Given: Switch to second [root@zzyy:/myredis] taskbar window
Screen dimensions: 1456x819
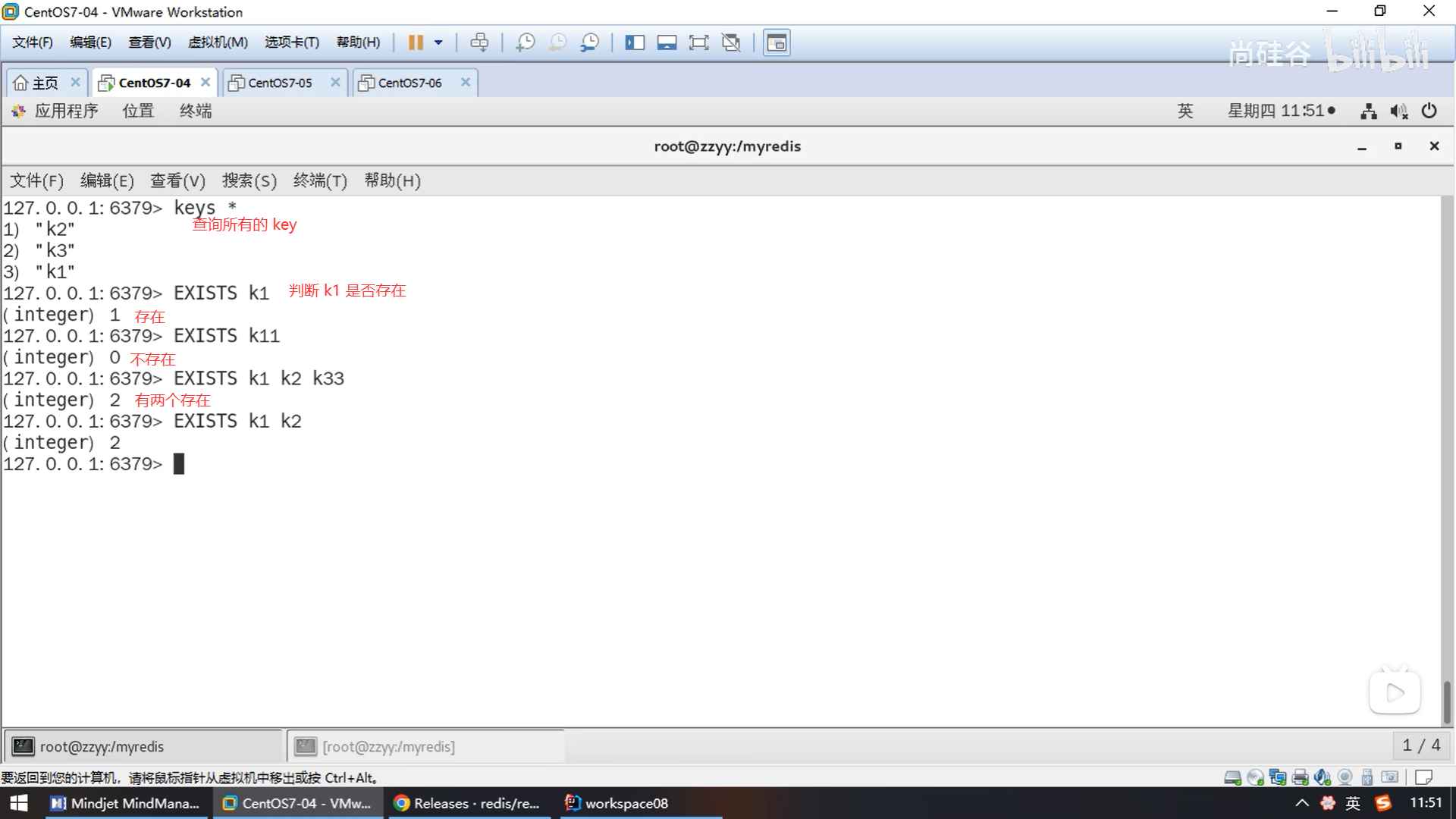Looking at the screenshot, I should pyautogui.click(x=388, y=746).
